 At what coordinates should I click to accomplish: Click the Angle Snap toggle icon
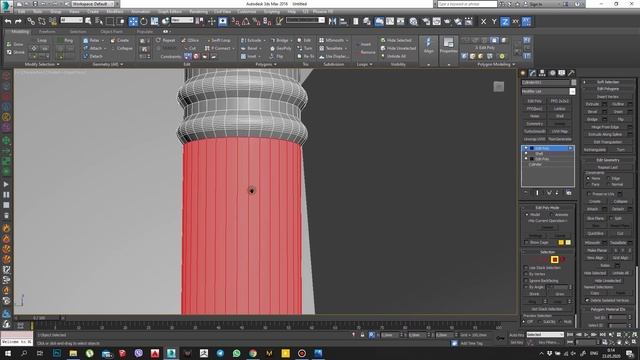tap(246, 21)
